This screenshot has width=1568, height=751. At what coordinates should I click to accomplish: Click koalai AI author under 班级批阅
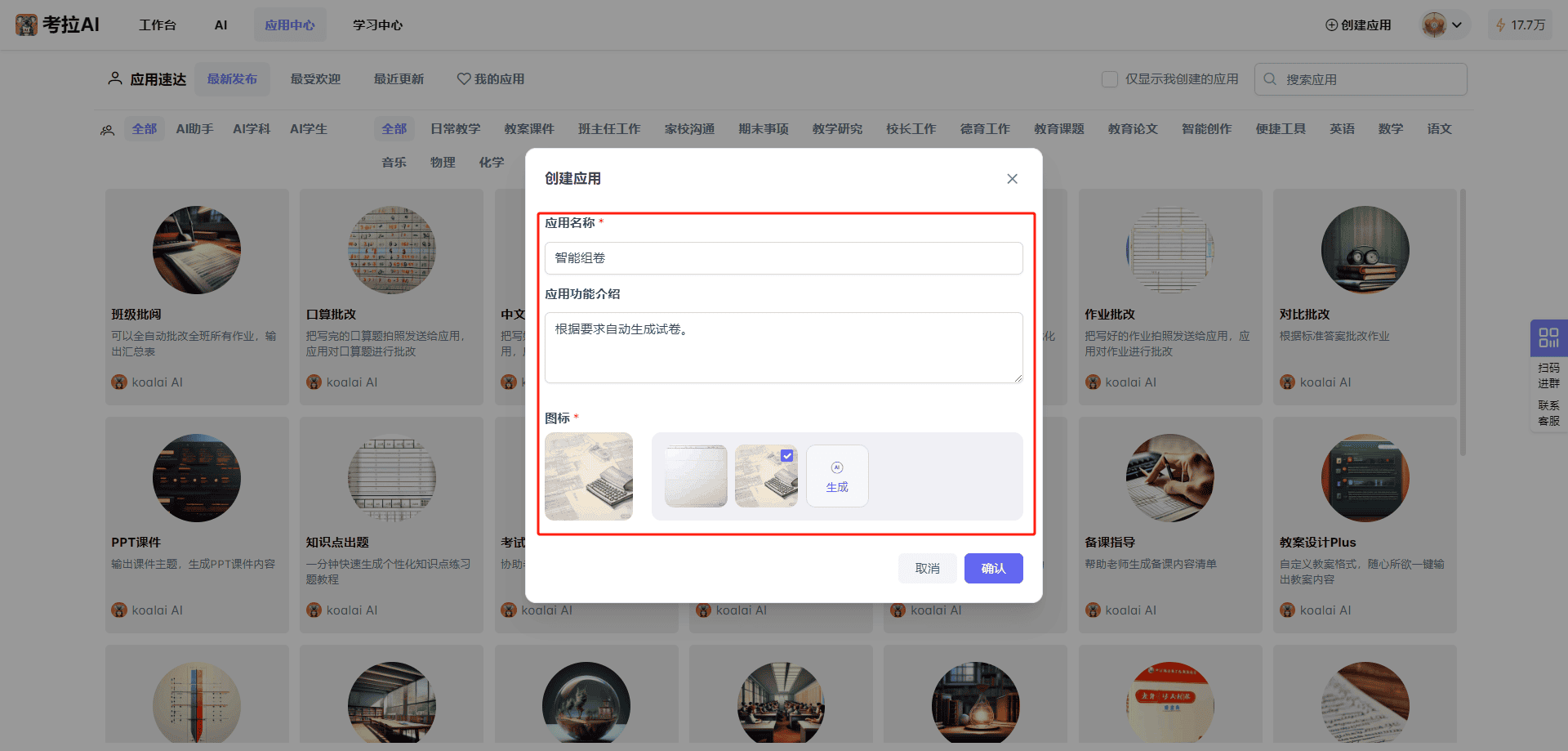[148, 382]
